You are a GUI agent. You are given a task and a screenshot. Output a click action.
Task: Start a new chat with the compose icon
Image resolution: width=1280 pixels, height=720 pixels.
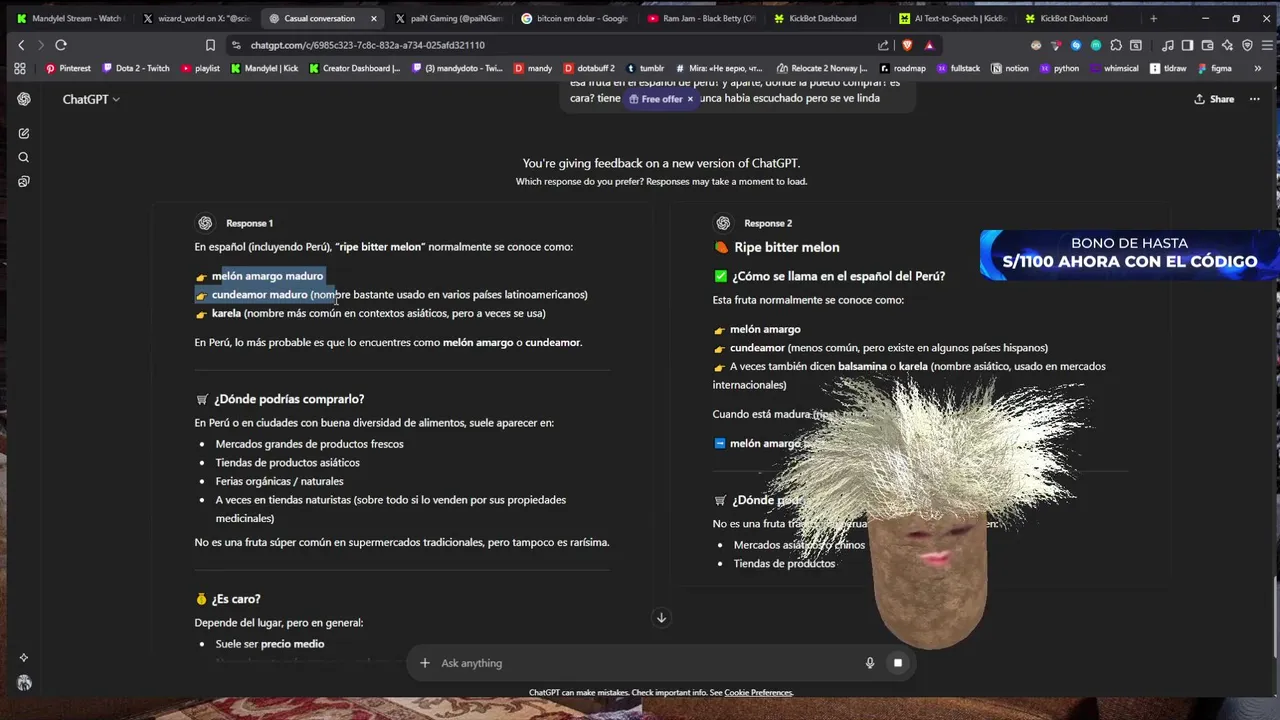[24, 133]
